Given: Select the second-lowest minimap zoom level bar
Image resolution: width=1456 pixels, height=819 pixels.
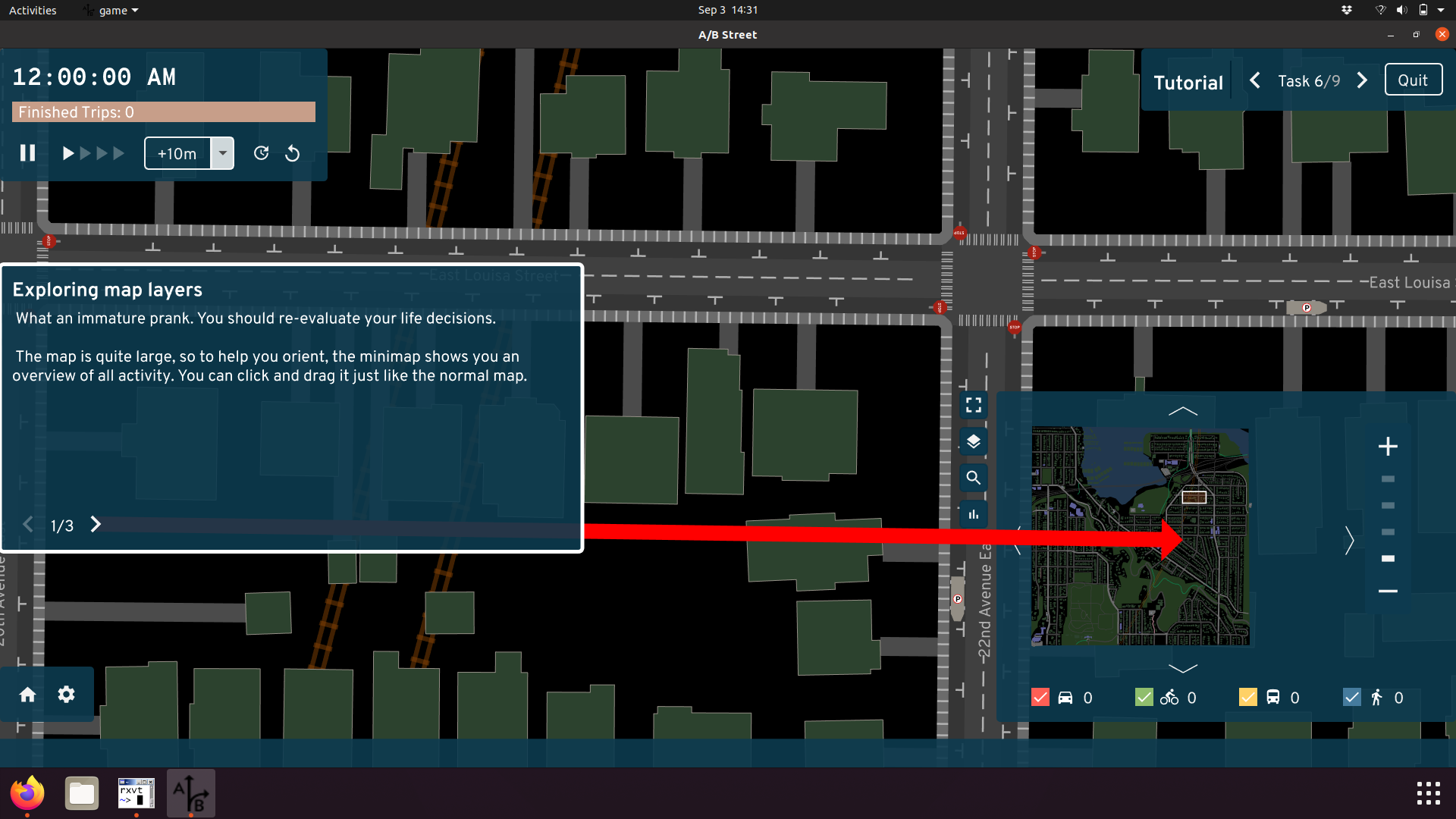Looking at the screenshot, I should click(x=1388, y=532).
